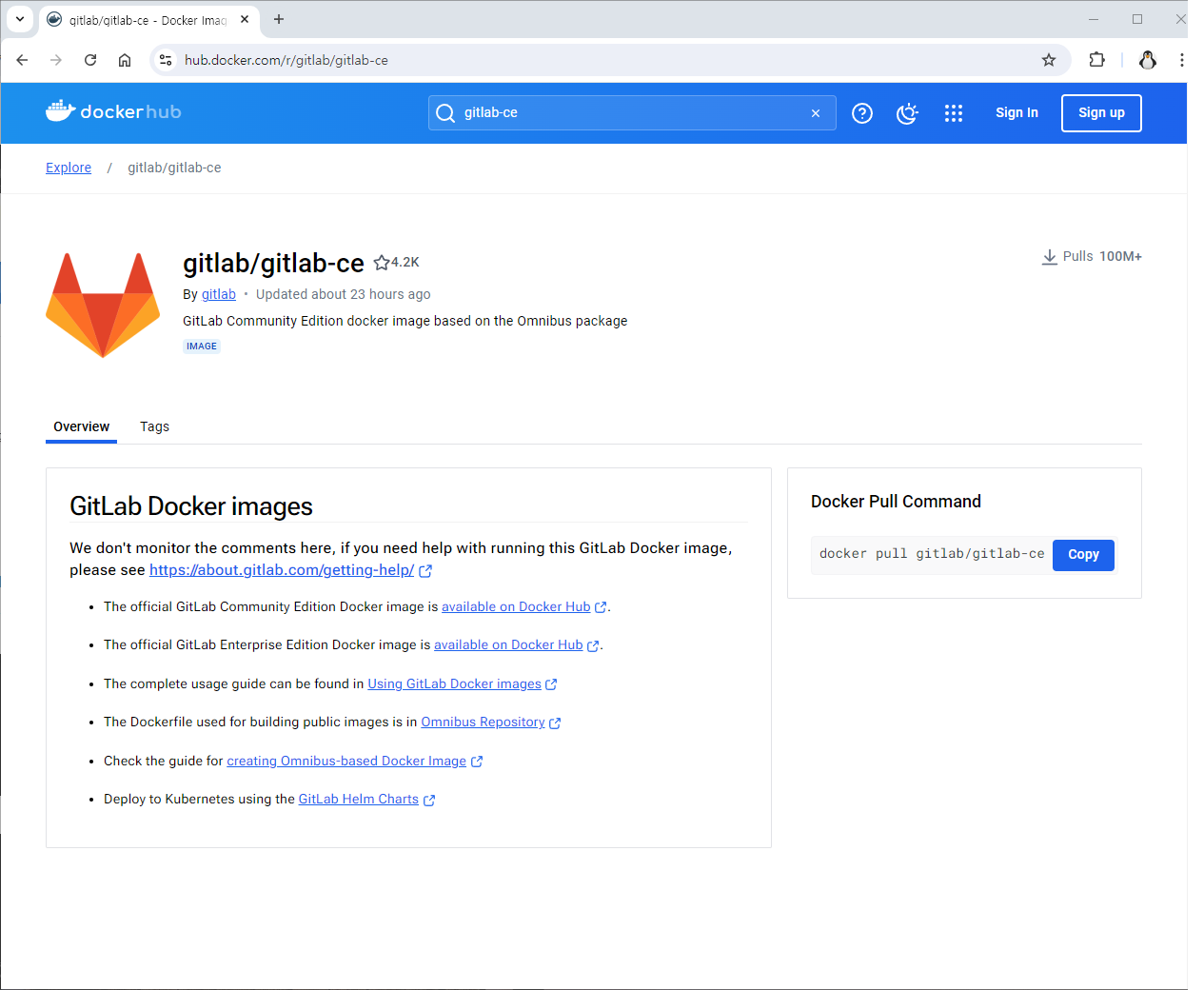Viewport: 1204px width, 990px height.
Task: Open the help question mark icon
Action: pyautogui.click(x=862, y=113)
